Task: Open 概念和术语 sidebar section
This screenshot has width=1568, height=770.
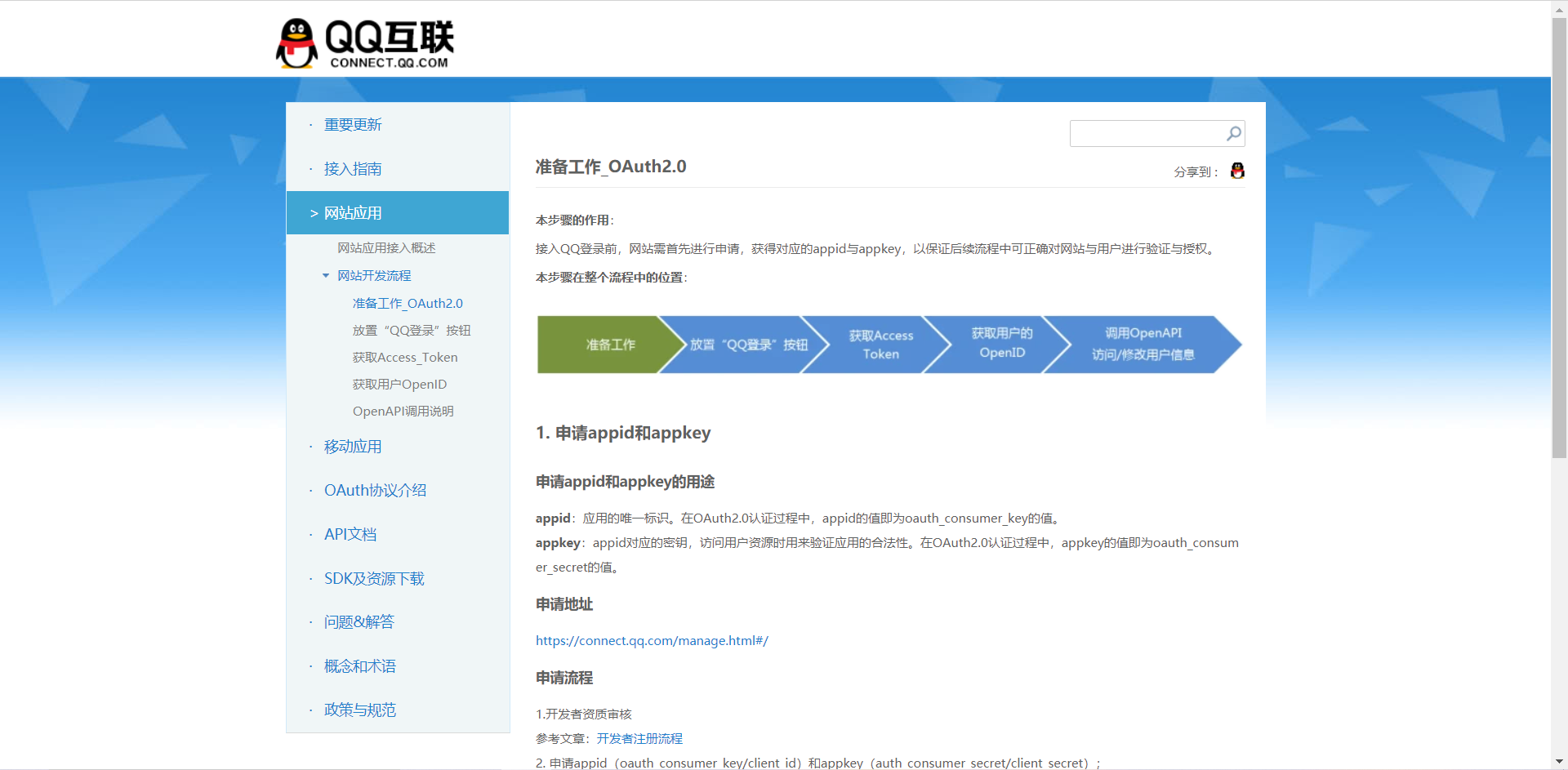Action: click(x=360, y=666)
